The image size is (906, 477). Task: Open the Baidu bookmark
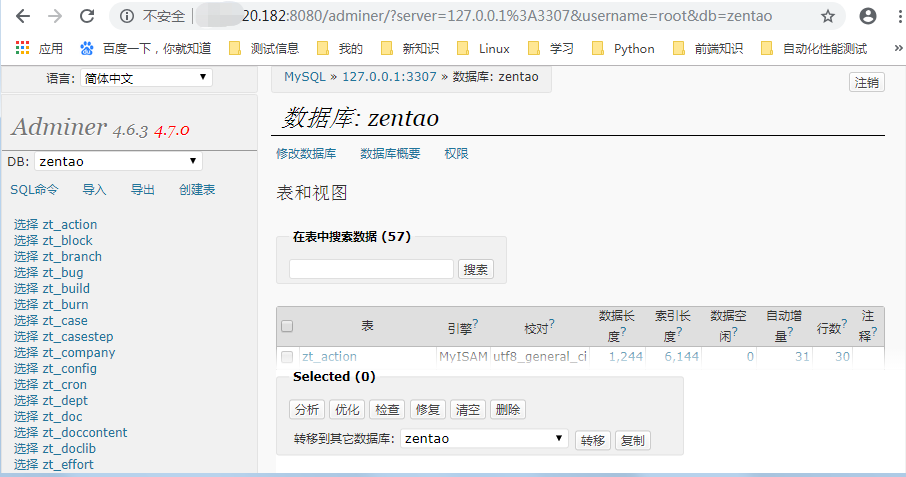tap(146, 49)
